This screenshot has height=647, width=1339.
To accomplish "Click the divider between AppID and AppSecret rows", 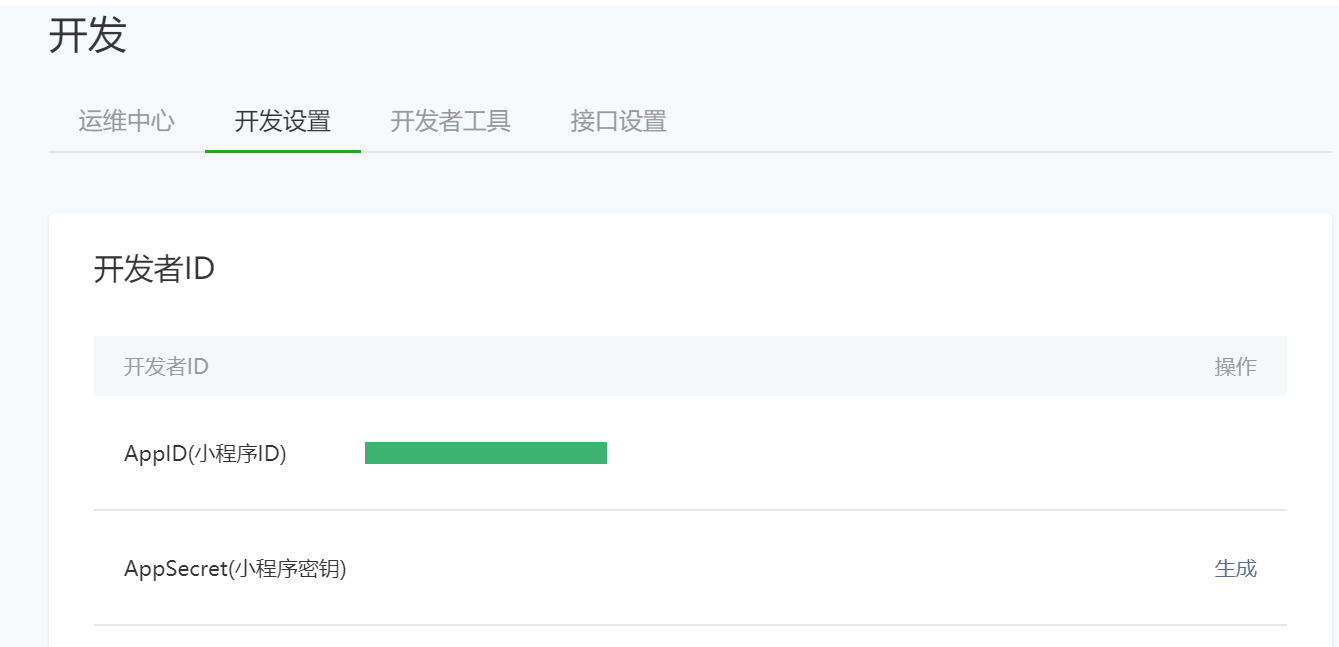I will click(x=690, y=510).
